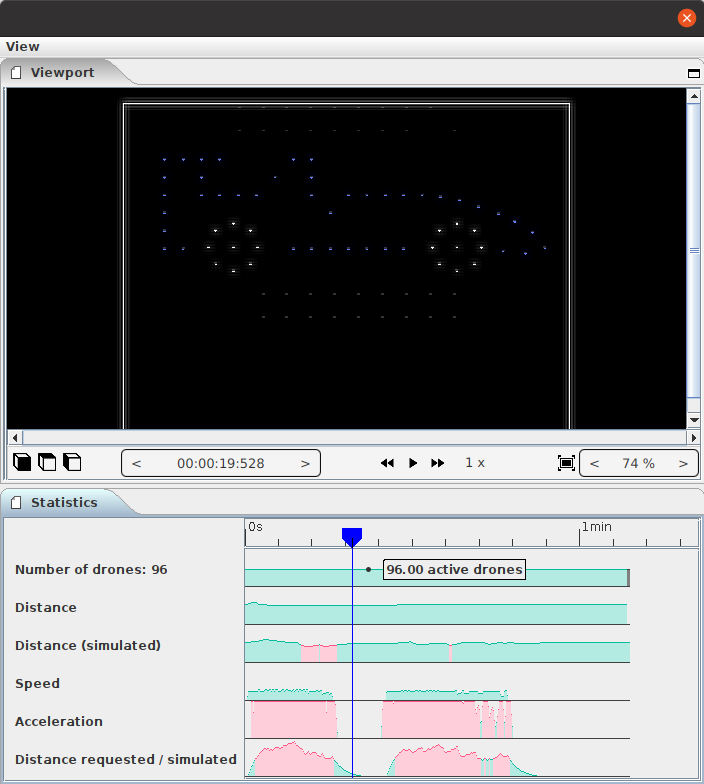Image resolution: width=704 pixels, height=784 pixels.
Task: Click the Distance (simulated) label
Action: click(88, 646)
